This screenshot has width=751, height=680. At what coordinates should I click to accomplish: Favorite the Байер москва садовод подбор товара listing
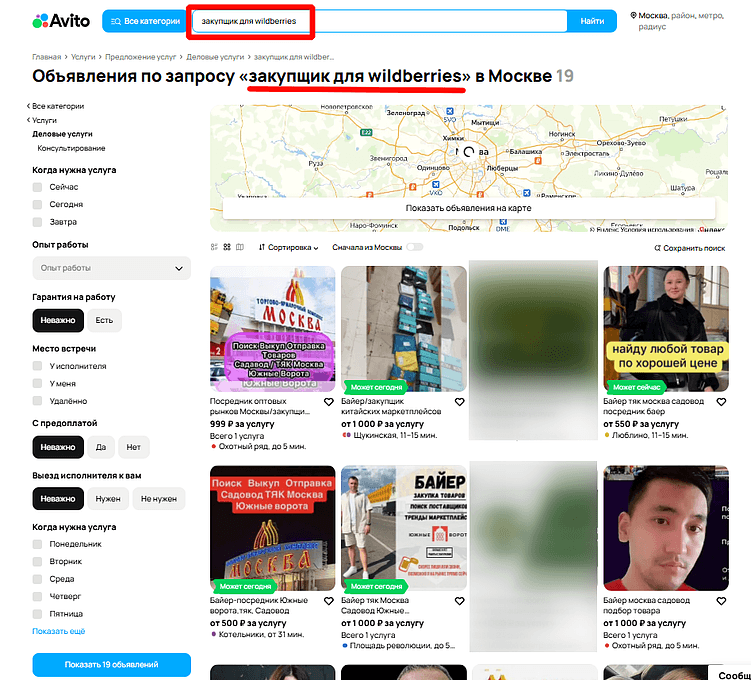(x=721, y=601)
